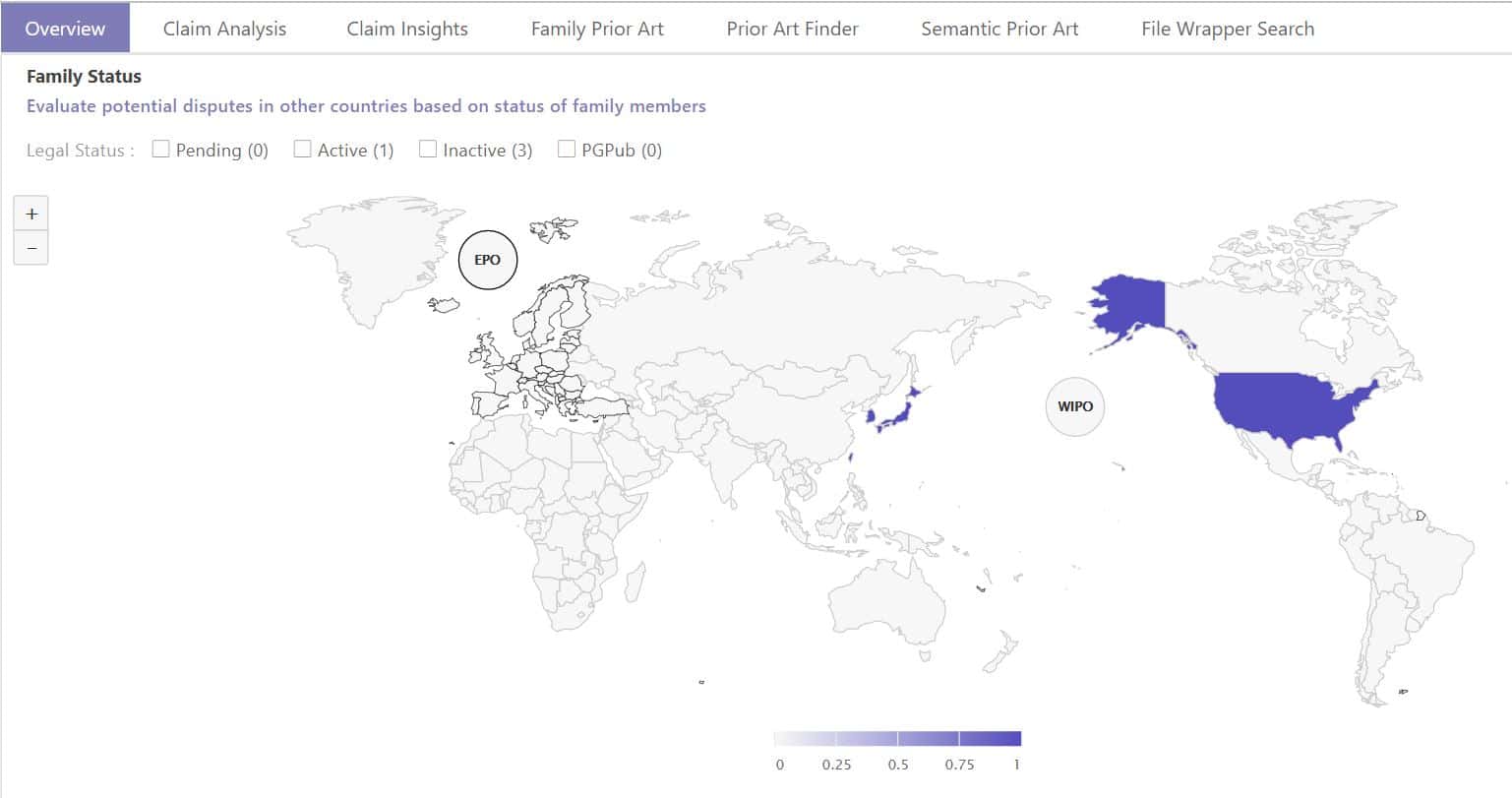The image size is (1512, 798).
Task: Open the Claim Insights tab
Action: pyautogui.click(x=407, y=29)
